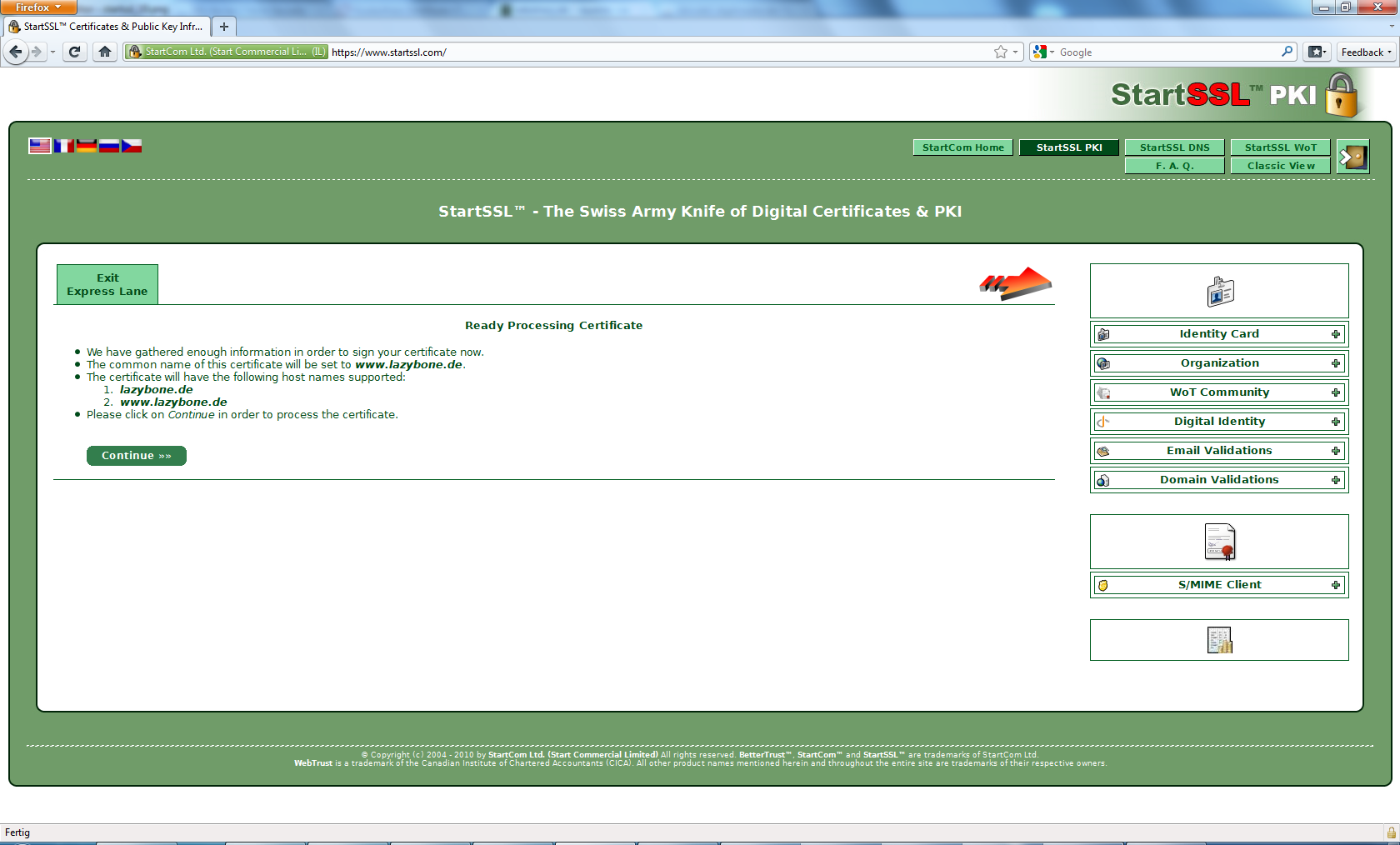Screen dimensions: 1400x845
Task: Click the Email Validations label
Action: tap(1219, 451)
